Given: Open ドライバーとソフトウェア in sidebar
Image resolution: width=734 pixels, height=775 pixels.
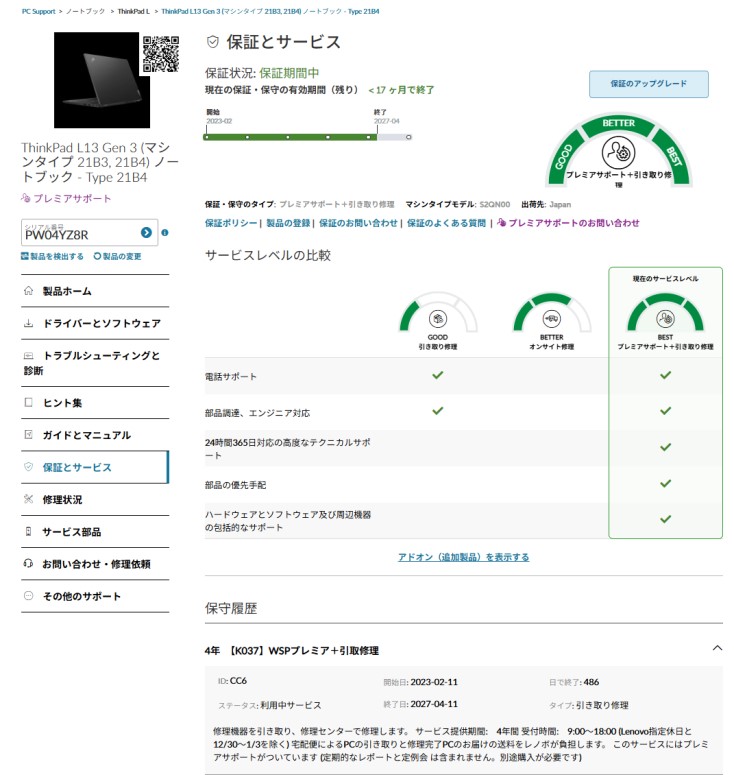Looking at the screenshot, I should (95, 323).
